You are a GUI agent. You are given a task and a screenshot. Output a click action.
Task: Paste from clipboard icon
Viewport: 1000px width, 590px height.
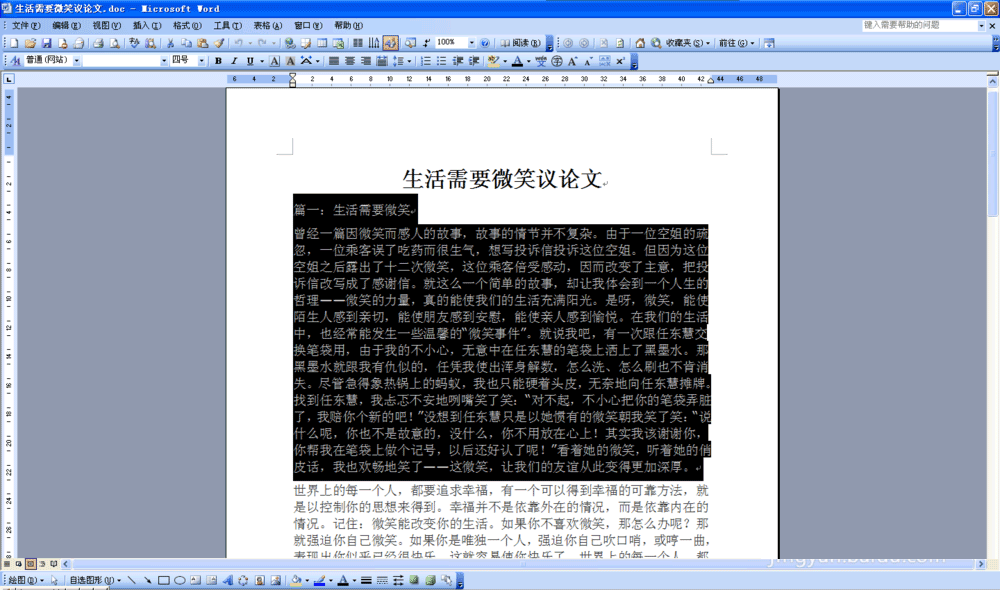(x=203, y=43)
